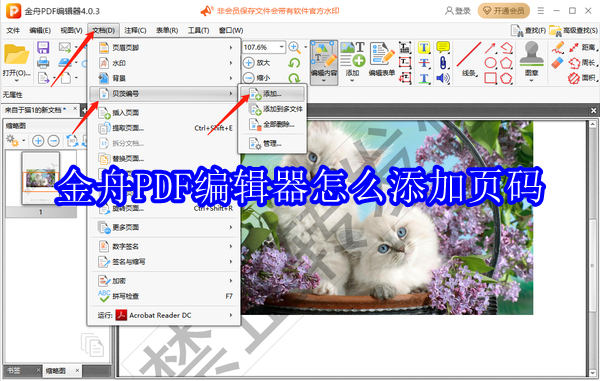Select the paperclip file attachment tool
600x381 pixels.
pos(443,63)
